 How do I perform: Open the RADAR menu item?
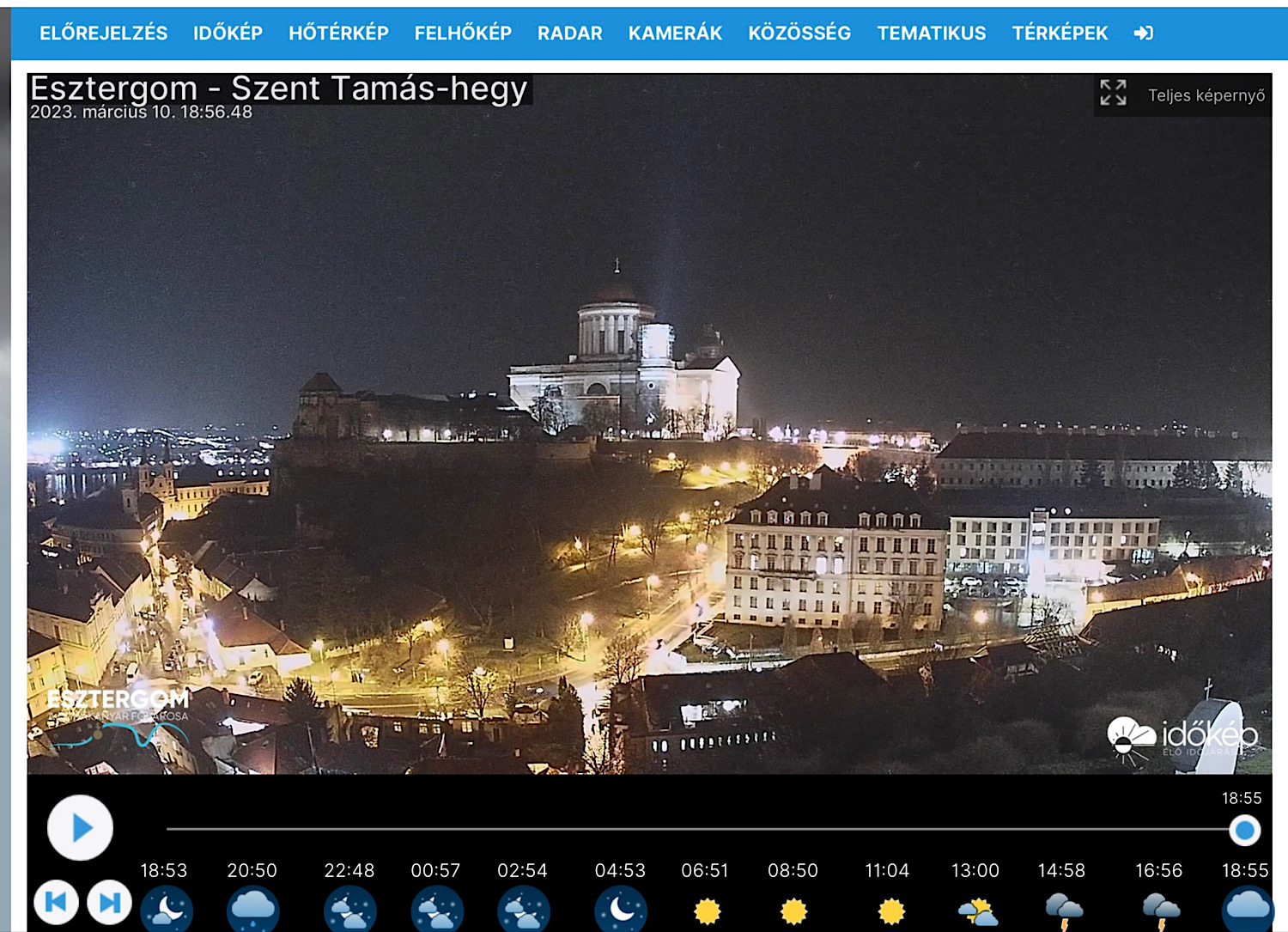[569, 34]
